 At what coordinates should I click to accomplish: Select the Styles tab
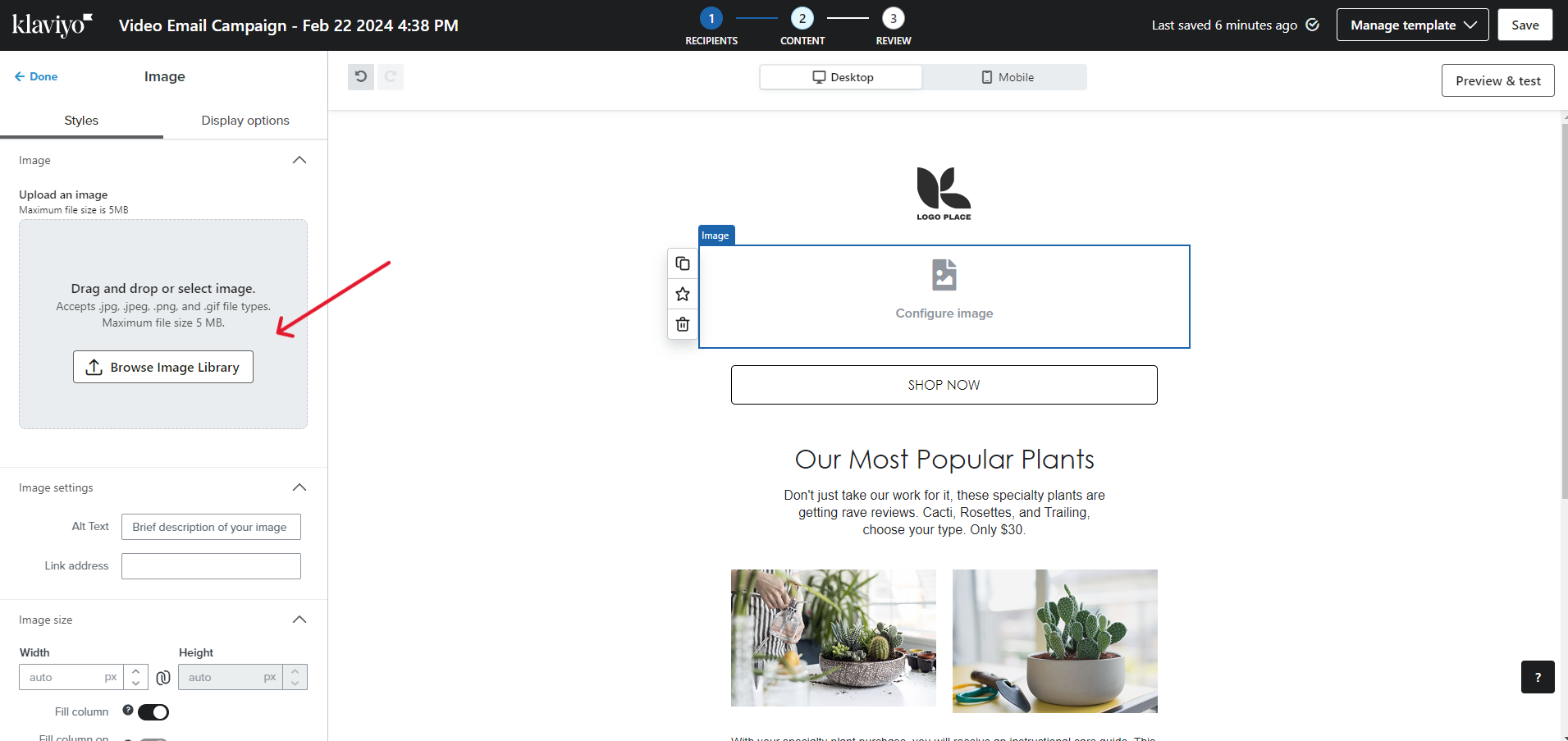tap(81, 121)
